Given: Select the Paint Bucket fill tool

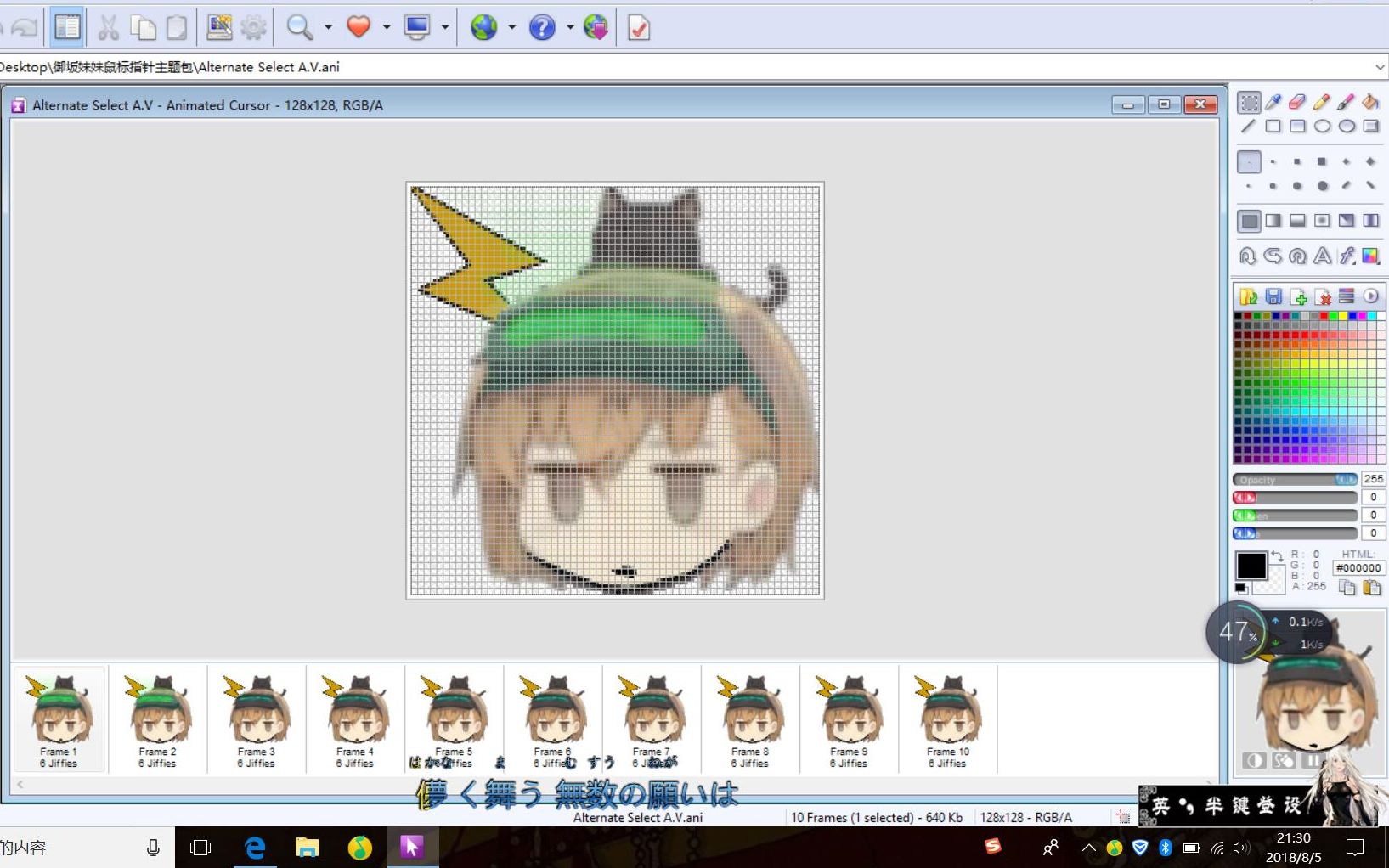Looking at the screenshot, I should click(1370, 103).
